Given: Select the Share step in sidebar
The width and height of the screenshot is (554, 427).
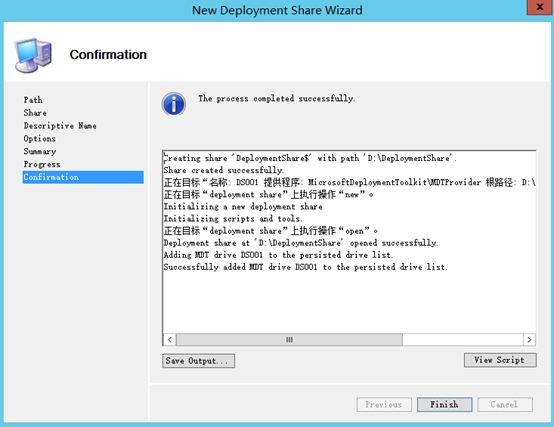Looking at the screenshot, I should 35,113.
